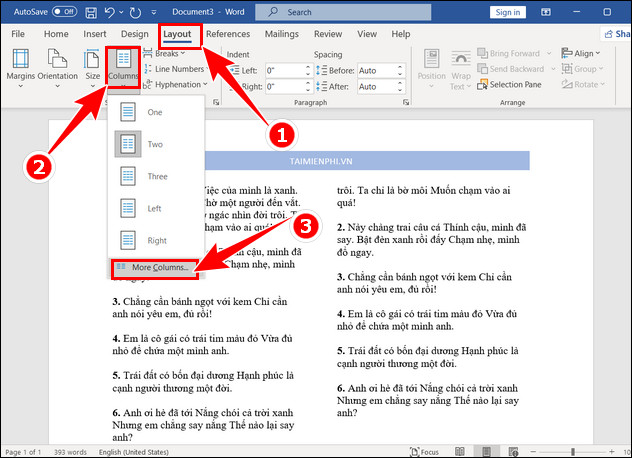Toggle the AutoSave switch
Screen dimensions: 632x458
coord(64,12)
